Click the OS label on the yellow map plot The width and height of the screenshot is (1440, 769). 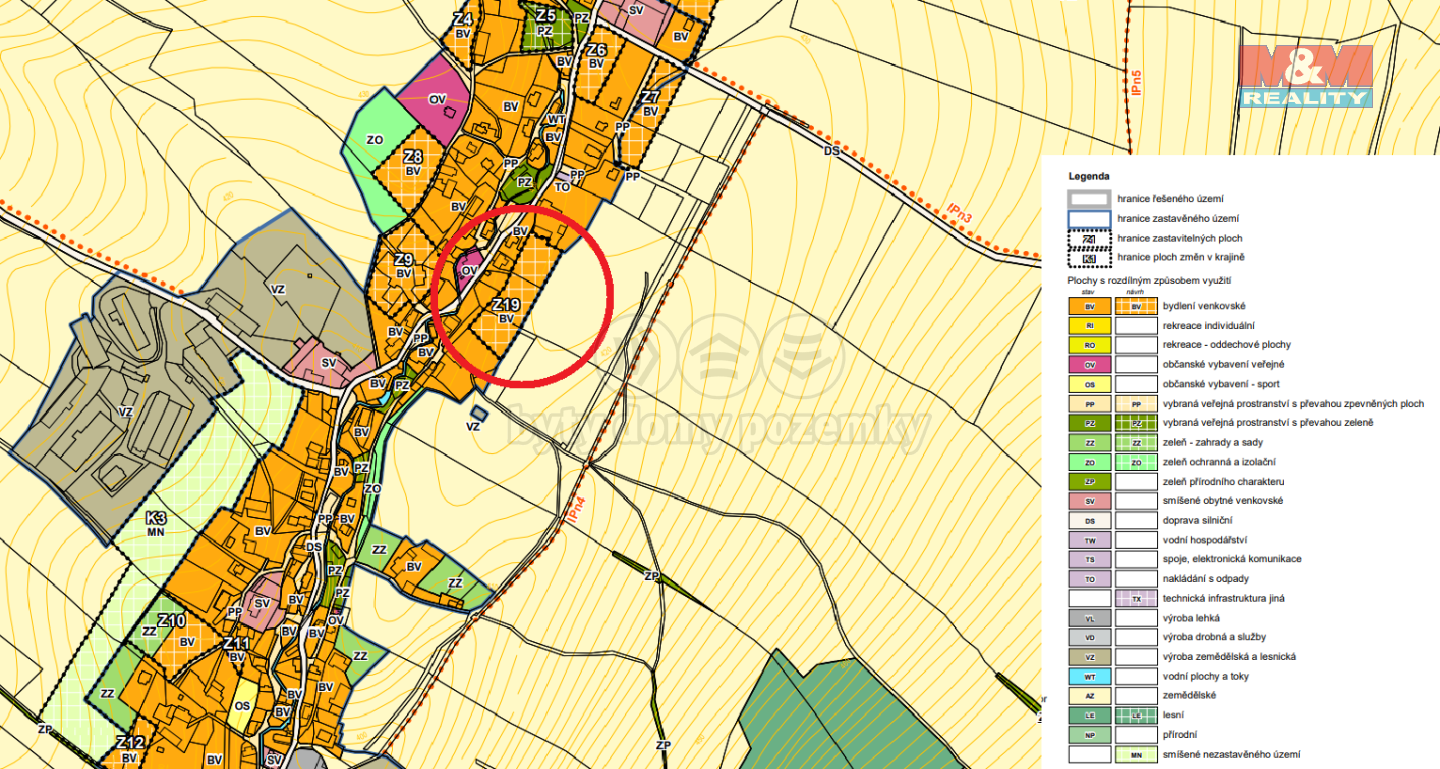click(242, 706)
